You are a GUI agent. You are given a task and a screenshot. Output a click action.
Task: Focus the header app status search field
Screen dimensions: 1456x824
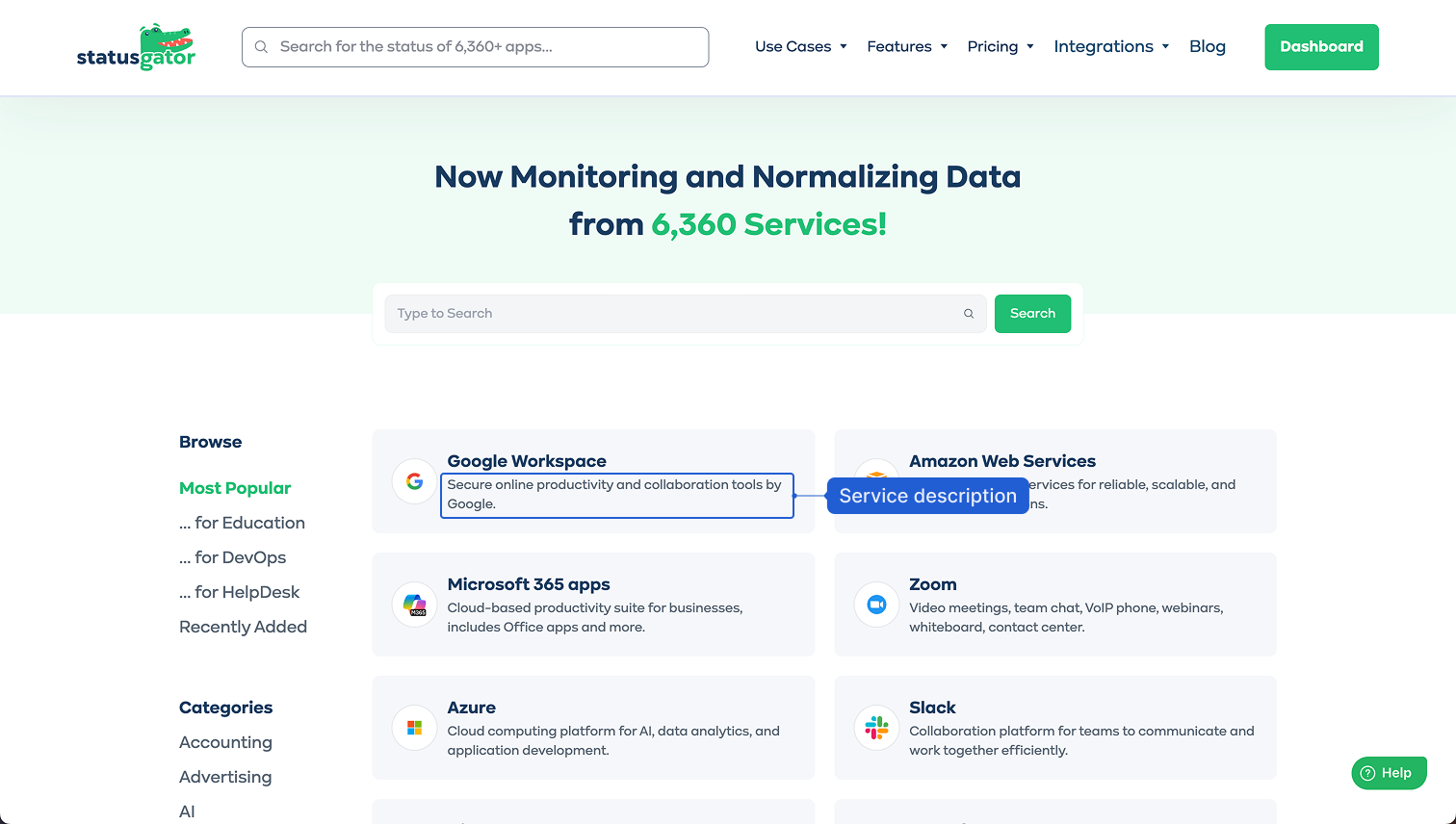click(x=475, y=47)
